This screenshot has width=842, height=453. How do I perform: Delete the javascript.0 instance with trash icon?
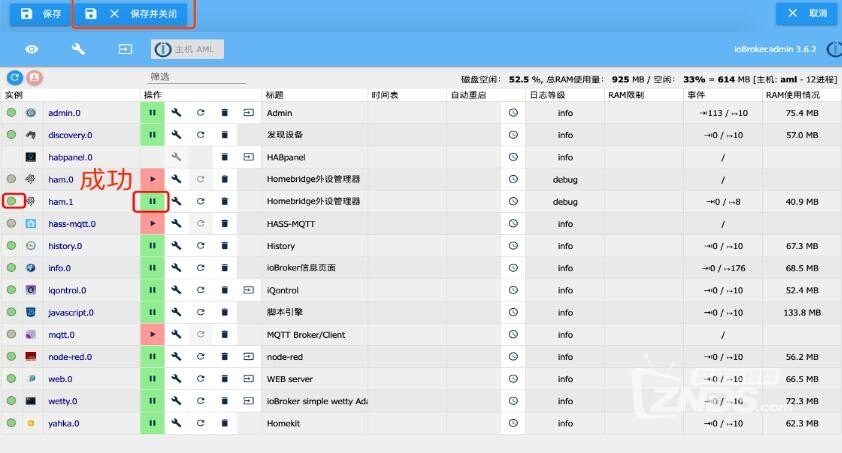(224, 312)
